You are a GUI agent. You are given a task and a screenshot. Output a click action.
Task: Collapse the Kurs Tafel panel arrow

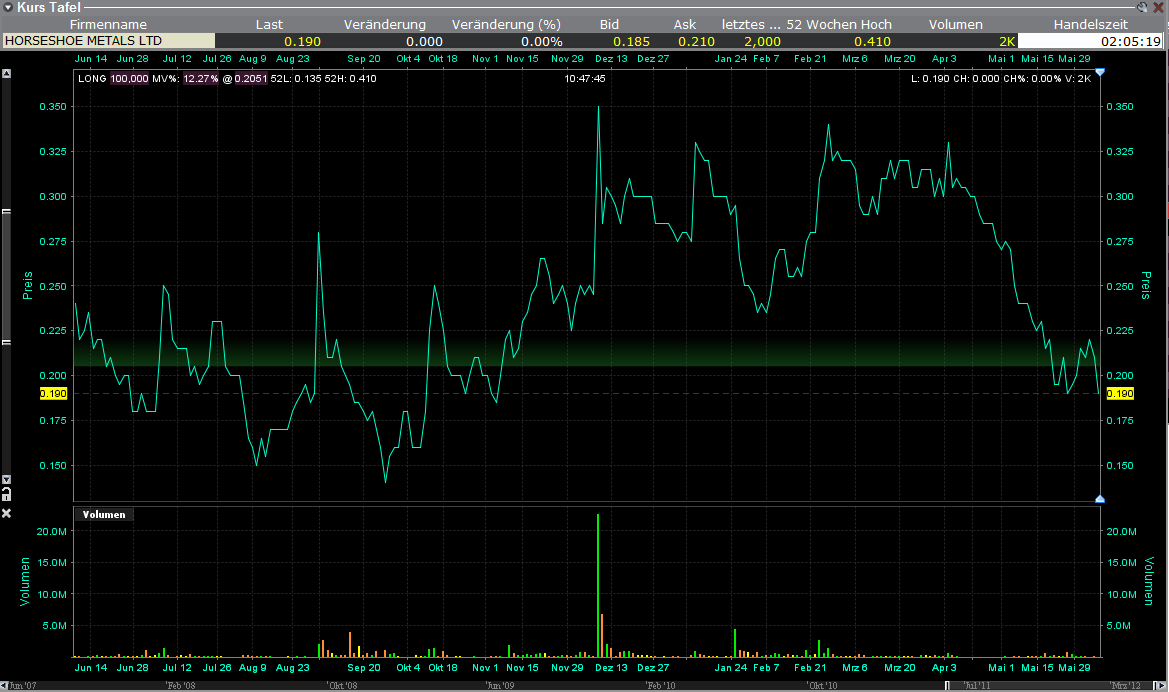click(x=8, y=7)
